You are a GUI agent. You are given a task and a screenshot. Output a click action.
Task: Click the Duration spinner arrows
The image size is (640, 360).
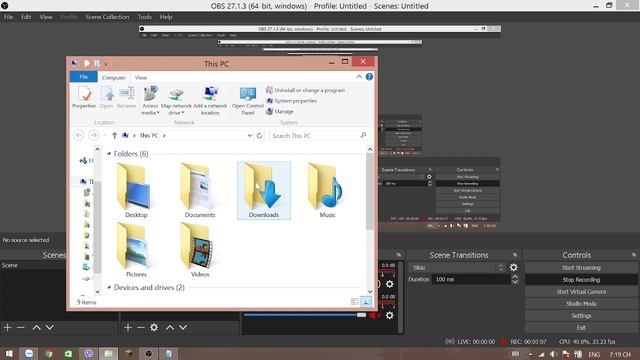pos(515,279)
